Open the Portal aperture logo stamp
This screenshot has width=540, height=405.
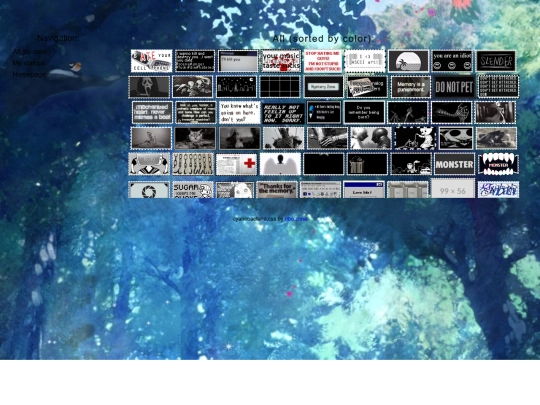point(149,190)
